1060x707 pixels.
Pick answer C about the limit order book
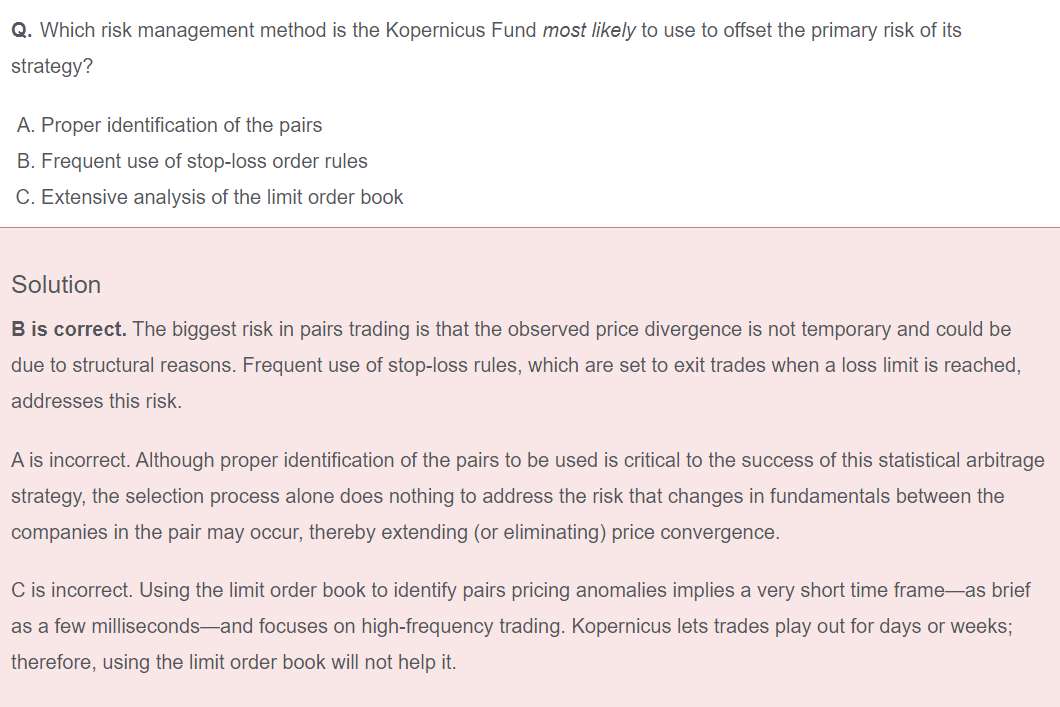[210, 197]
